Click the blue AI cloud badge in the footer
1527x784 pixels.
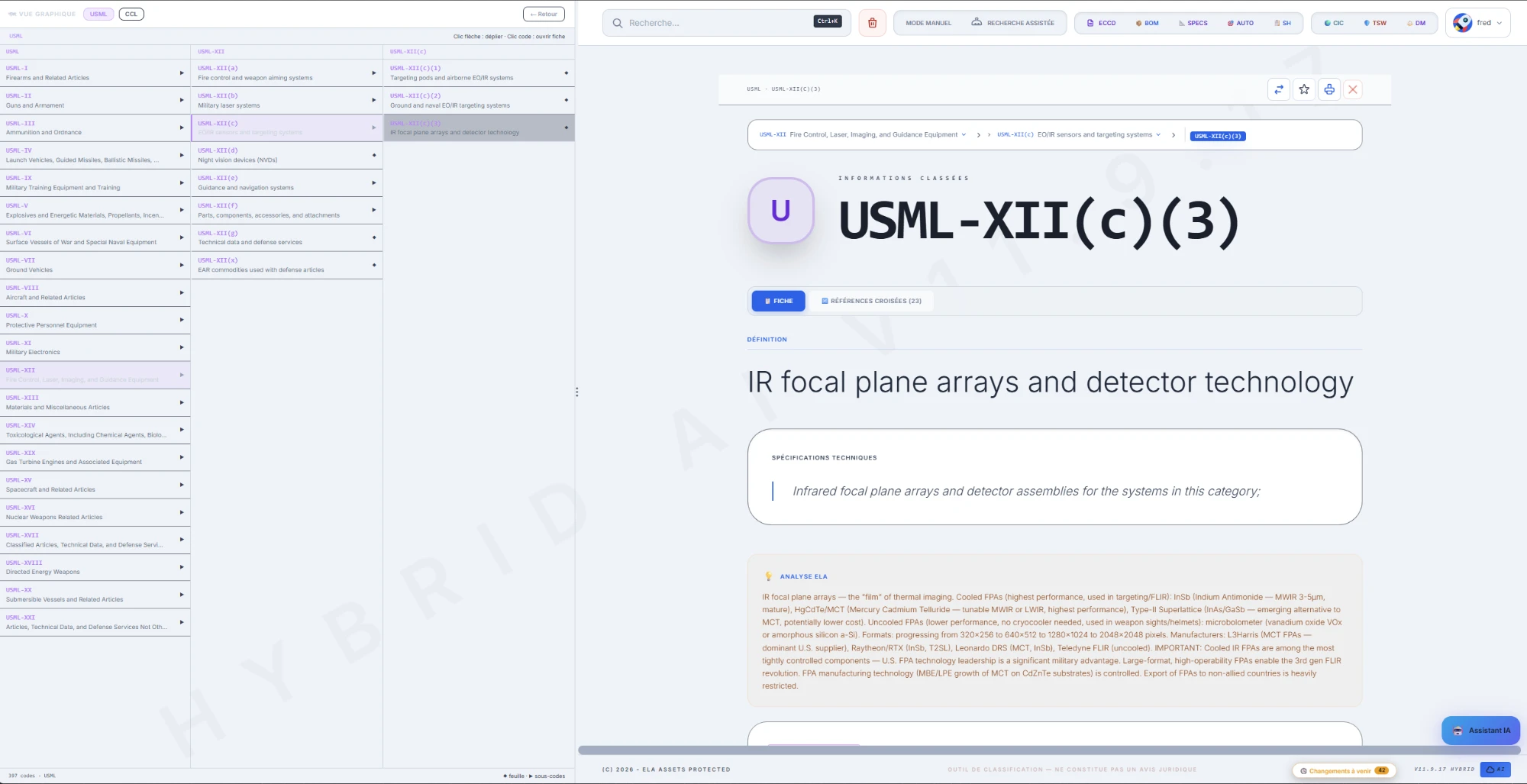click(1495, 769)
